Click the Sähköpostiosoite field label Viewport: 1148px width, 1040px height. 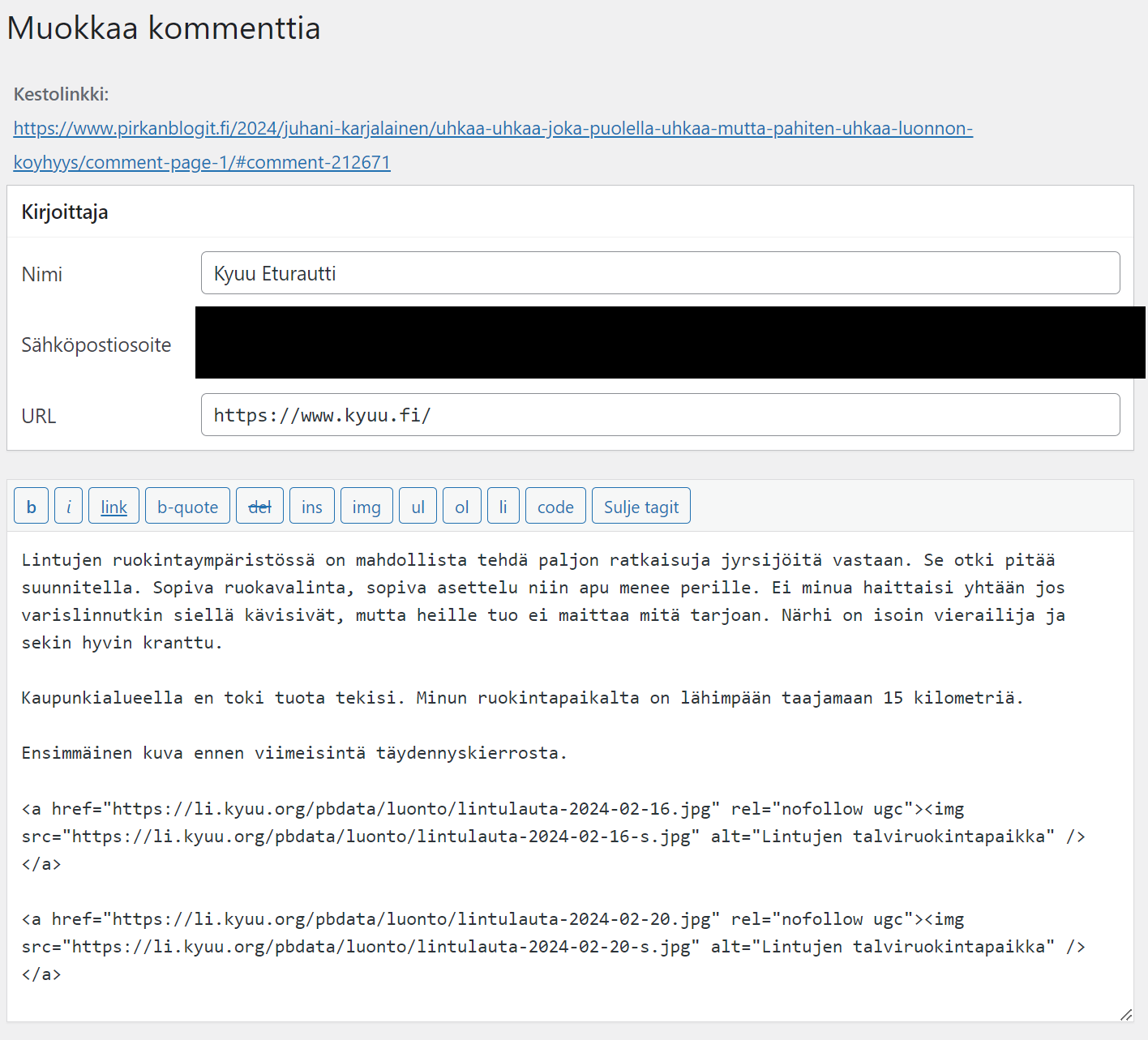[x=96, y=345]
